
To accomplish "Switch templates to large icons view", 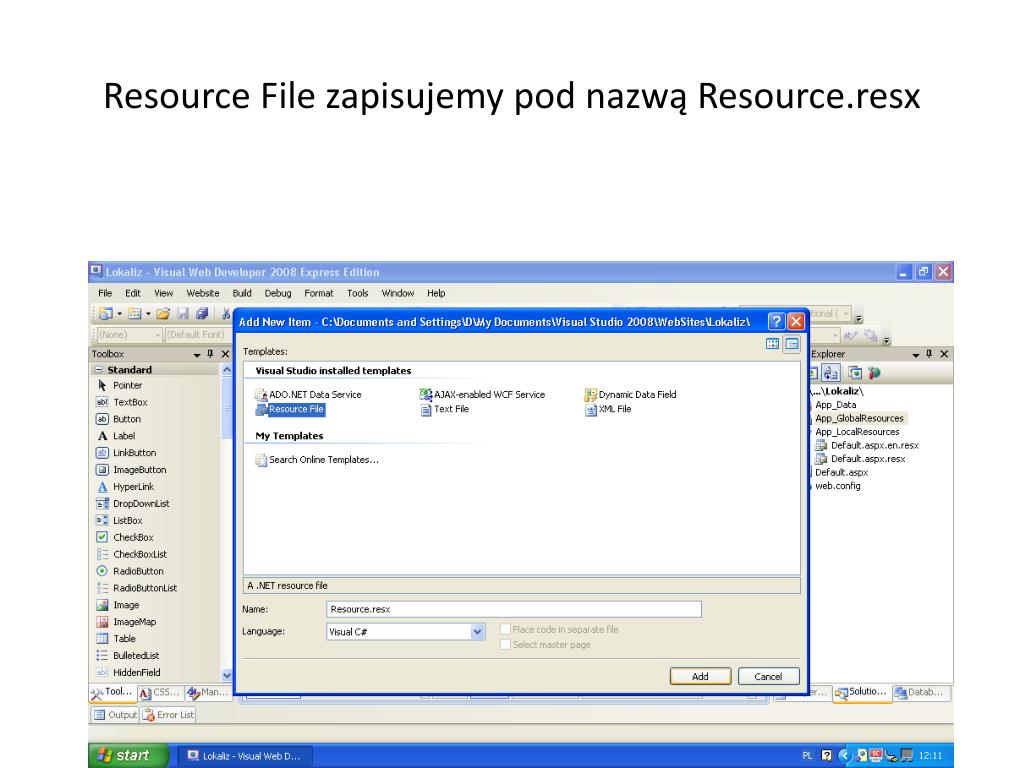I will pos(773,344).
